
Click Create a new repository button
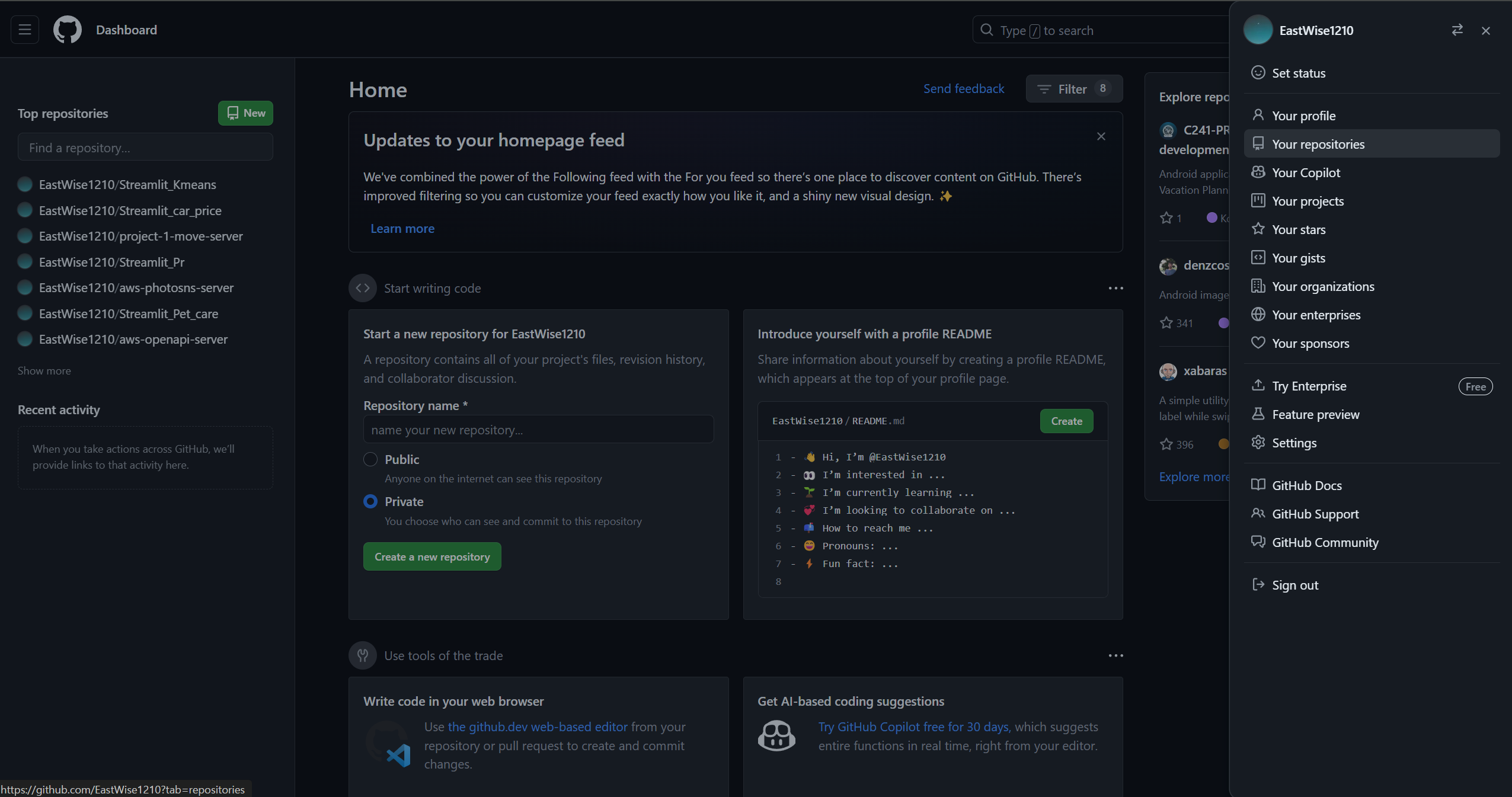pyautogui.click(x=432, y=556)
